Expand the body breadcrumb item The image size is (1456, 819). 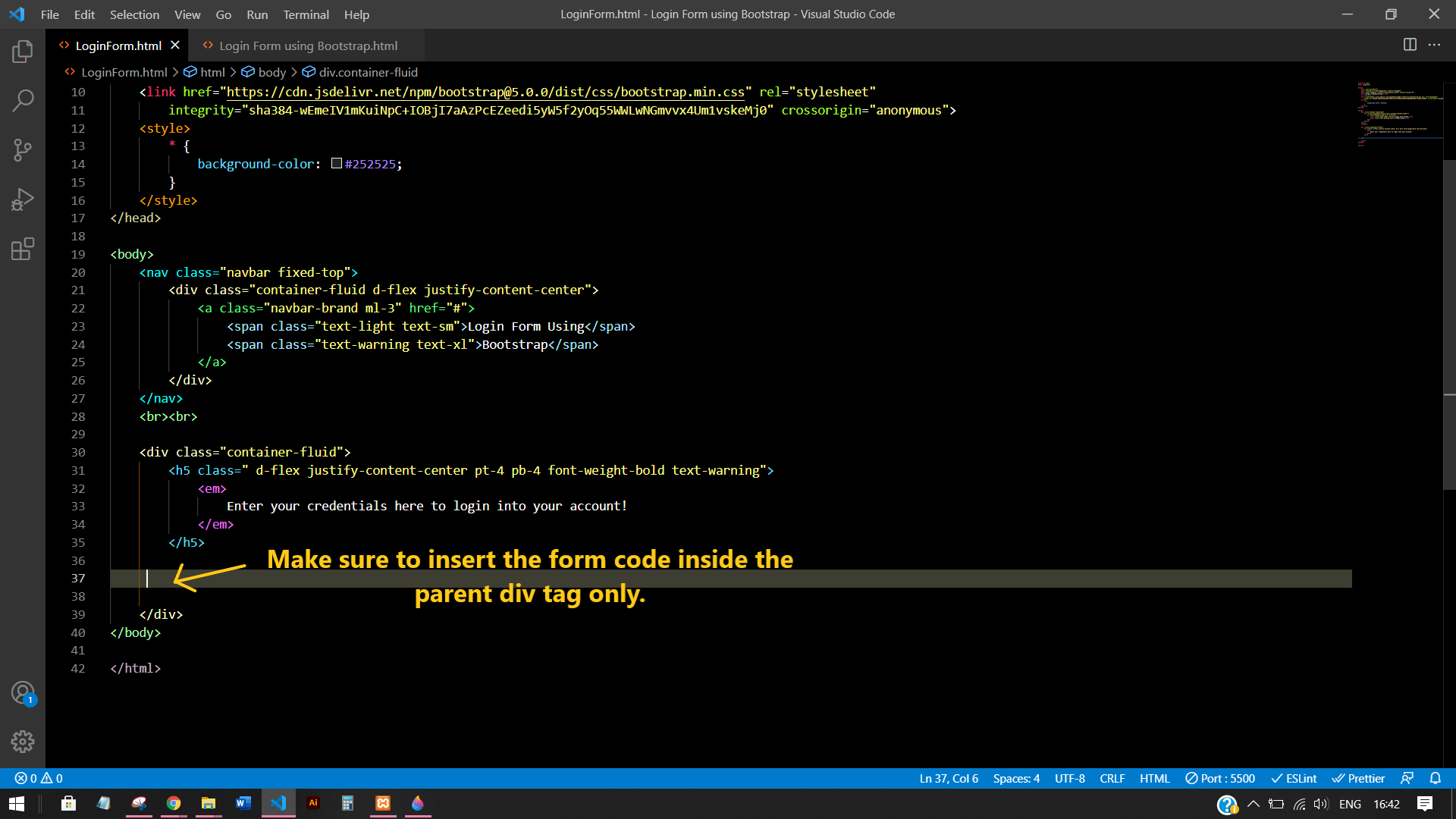(x=271, y=72)
